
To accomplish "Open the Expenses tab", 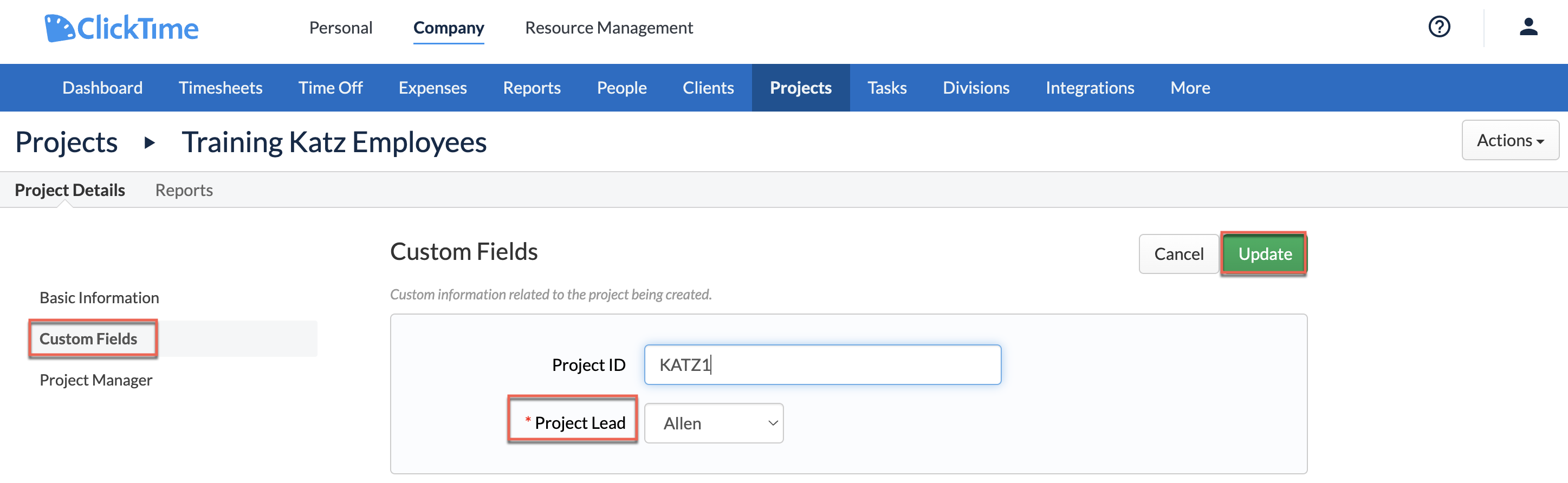I will pyautogui.click(x=432, y=88).
